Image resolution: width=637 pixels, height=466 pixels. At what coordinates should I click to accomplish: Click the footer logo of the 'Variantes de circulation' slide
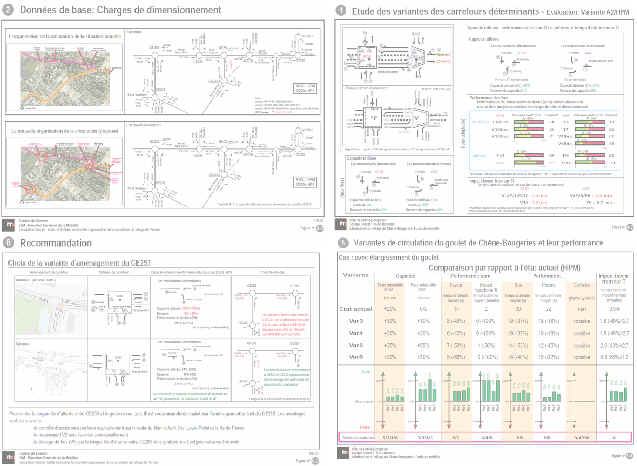click(343, 453)
